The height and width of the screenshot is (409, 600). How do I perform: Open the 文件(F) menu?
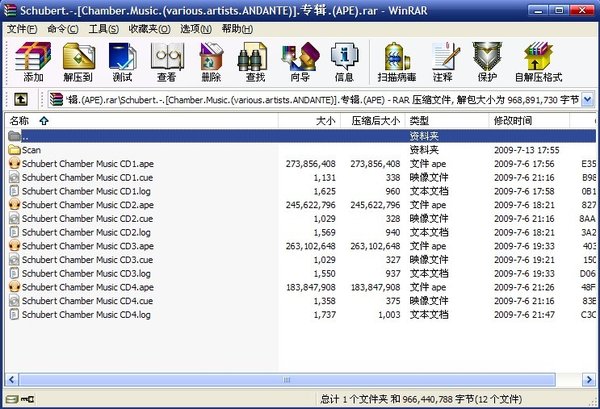coord(22,29)
